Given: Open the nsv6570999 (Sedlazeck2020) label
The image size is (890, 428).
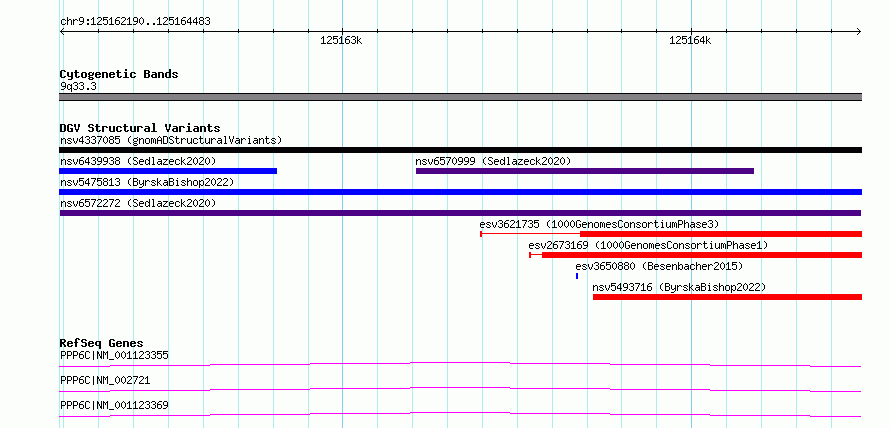Looking at the screenshot, I should tap(493, 161).
